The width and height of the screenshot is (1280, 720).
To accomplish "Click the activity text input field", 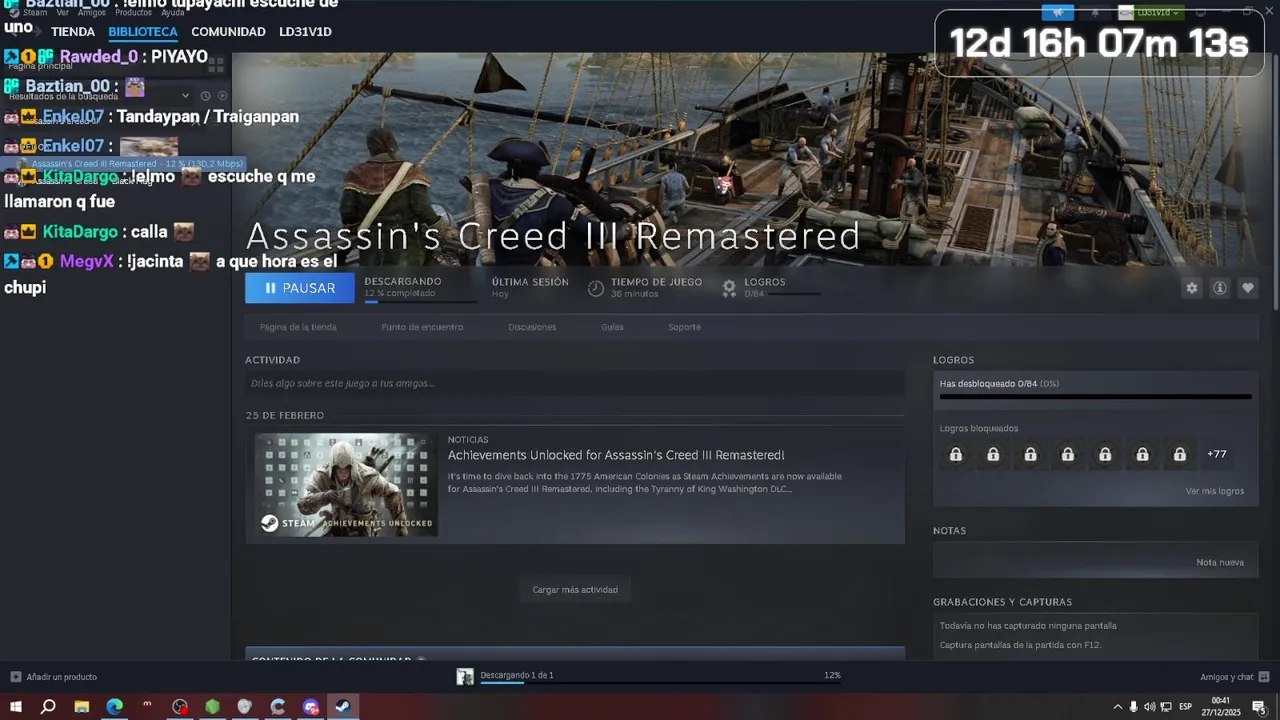I will coord(575,383).
